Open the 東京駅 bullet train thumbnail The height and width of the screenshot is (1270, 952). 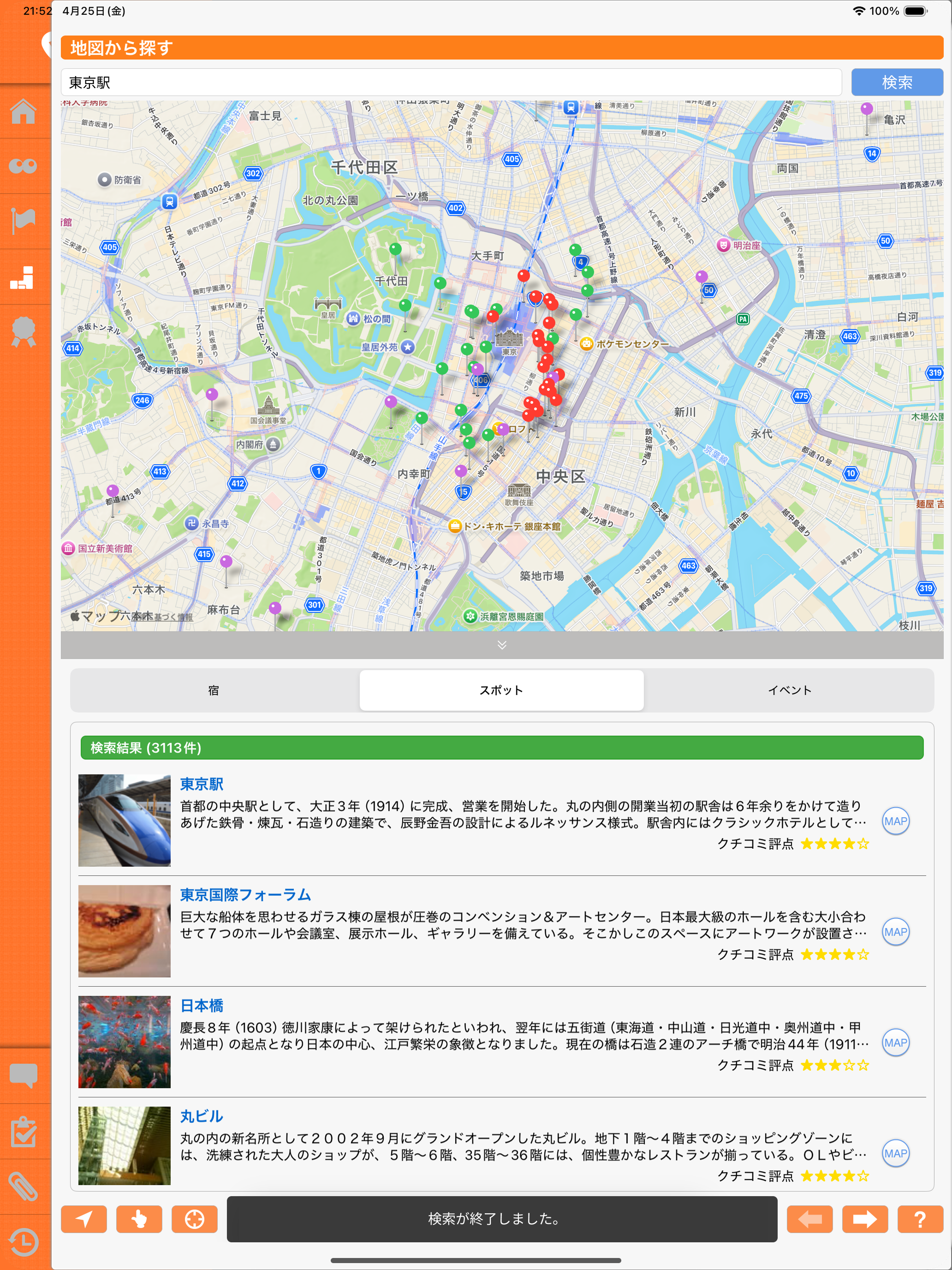click(125, 821)
